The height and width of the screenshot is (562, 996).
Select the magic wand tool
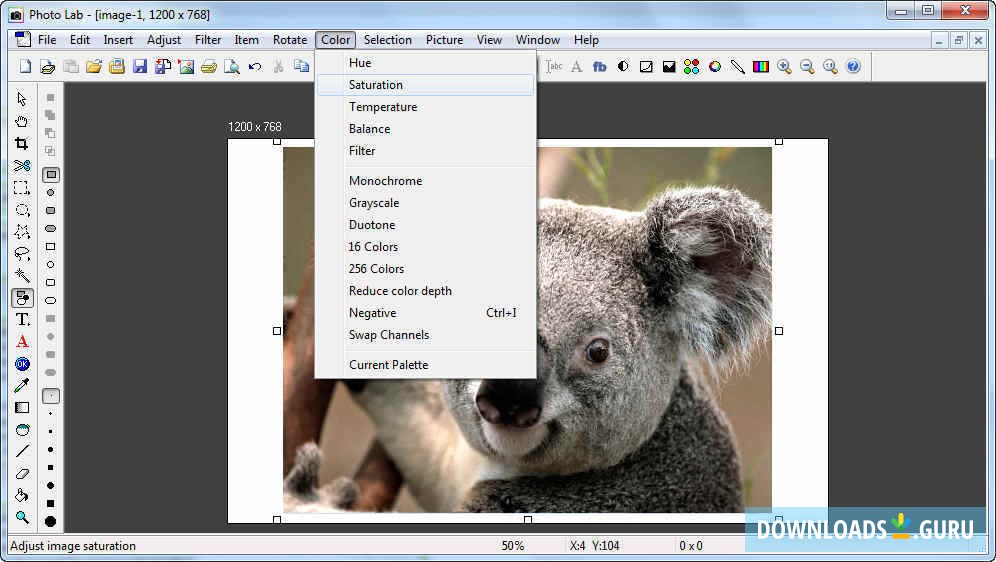coord(22,276)
